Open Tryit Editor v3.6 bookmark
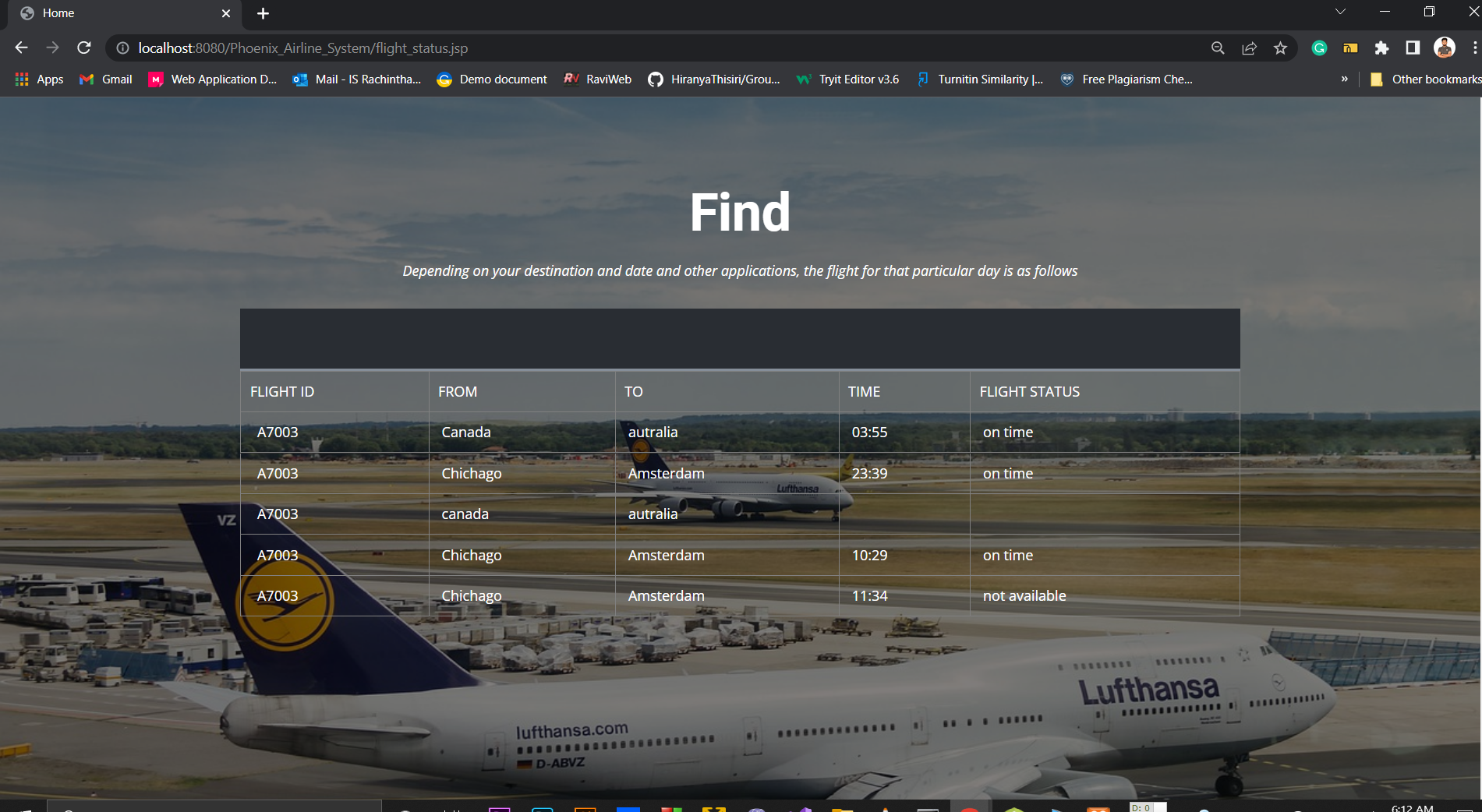Viewport: 1482px width, 812px height. [847, 79]
